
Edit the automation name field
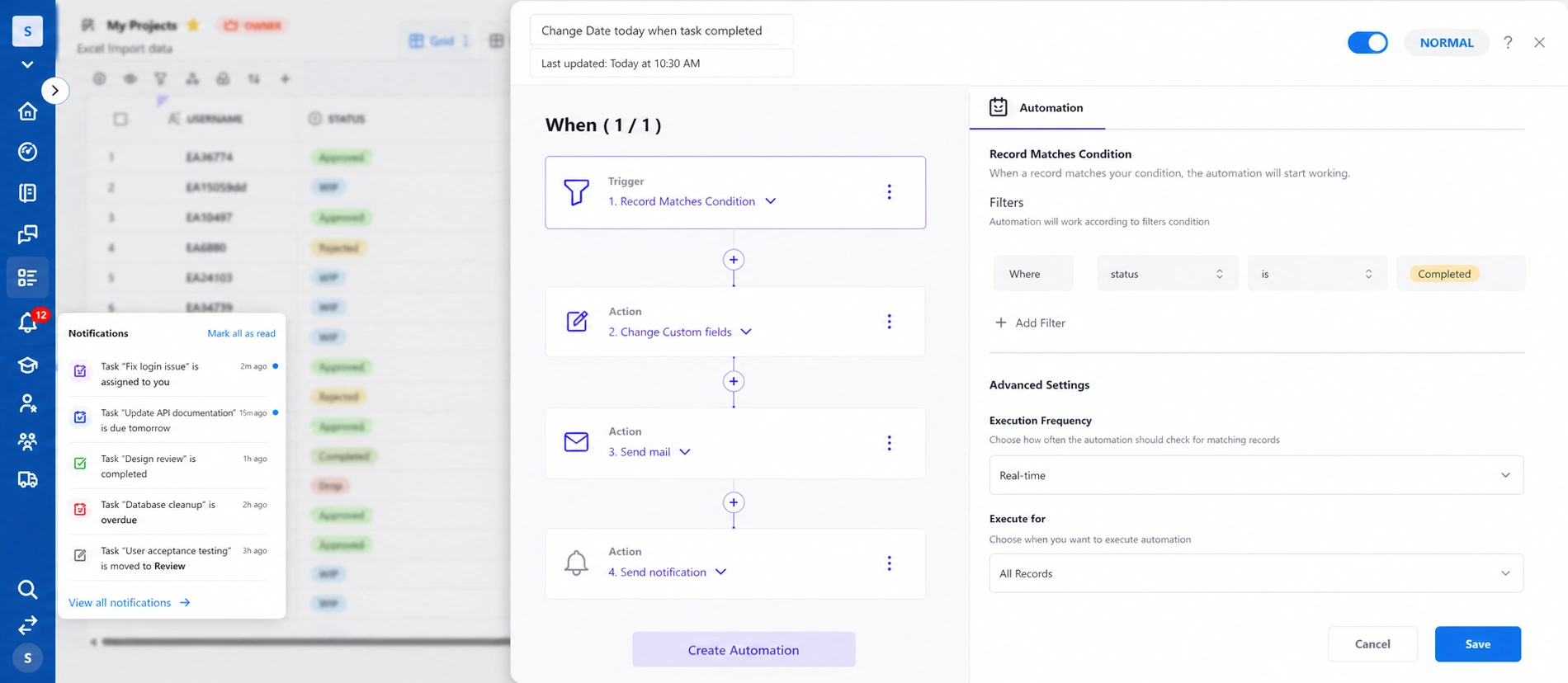click(661, 31)
